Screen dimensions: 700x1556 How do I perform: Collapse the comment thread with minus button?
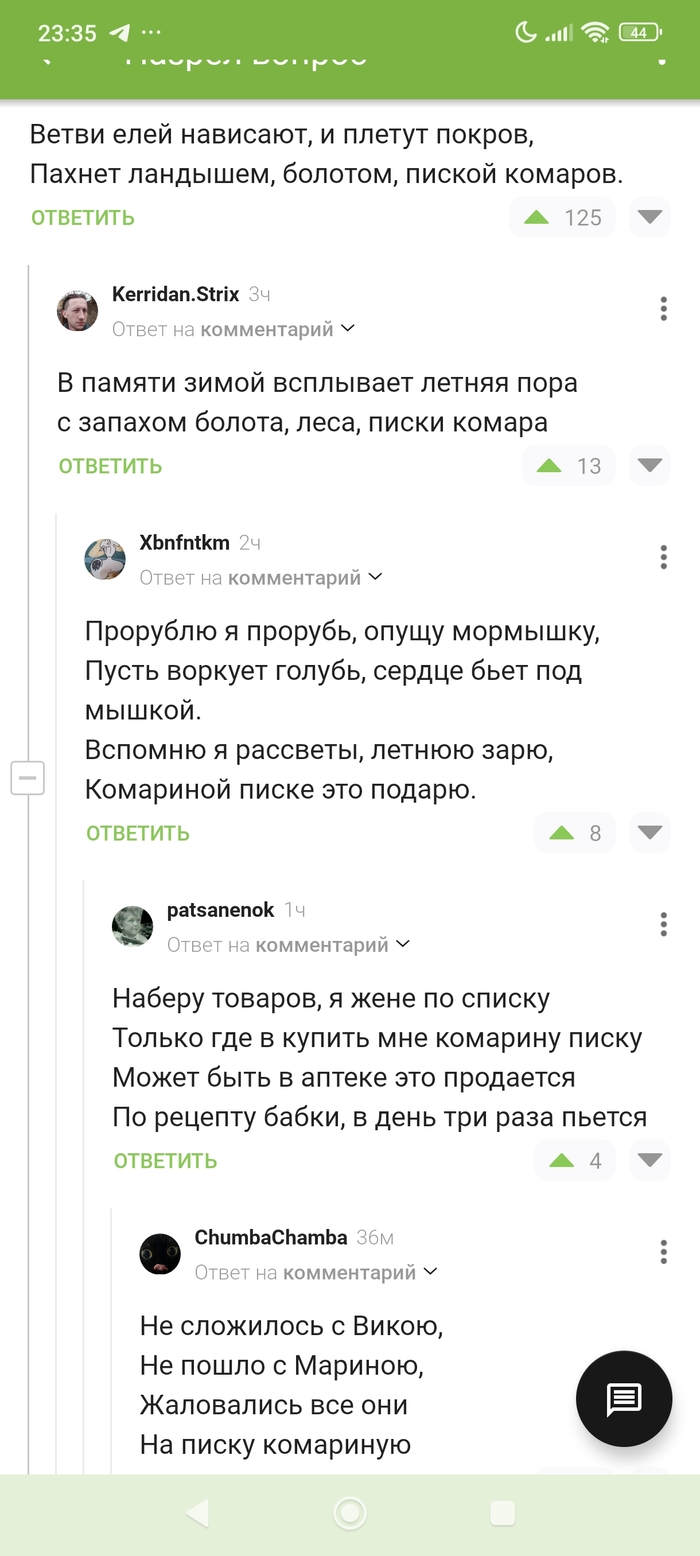click(27, 777)
